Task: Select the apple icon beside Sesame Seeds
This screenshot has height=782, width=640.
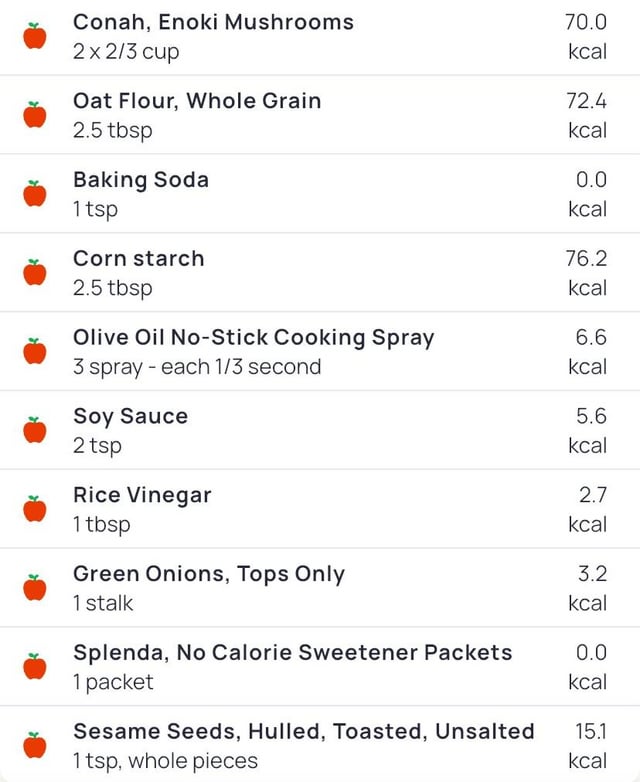Action: 35,746
